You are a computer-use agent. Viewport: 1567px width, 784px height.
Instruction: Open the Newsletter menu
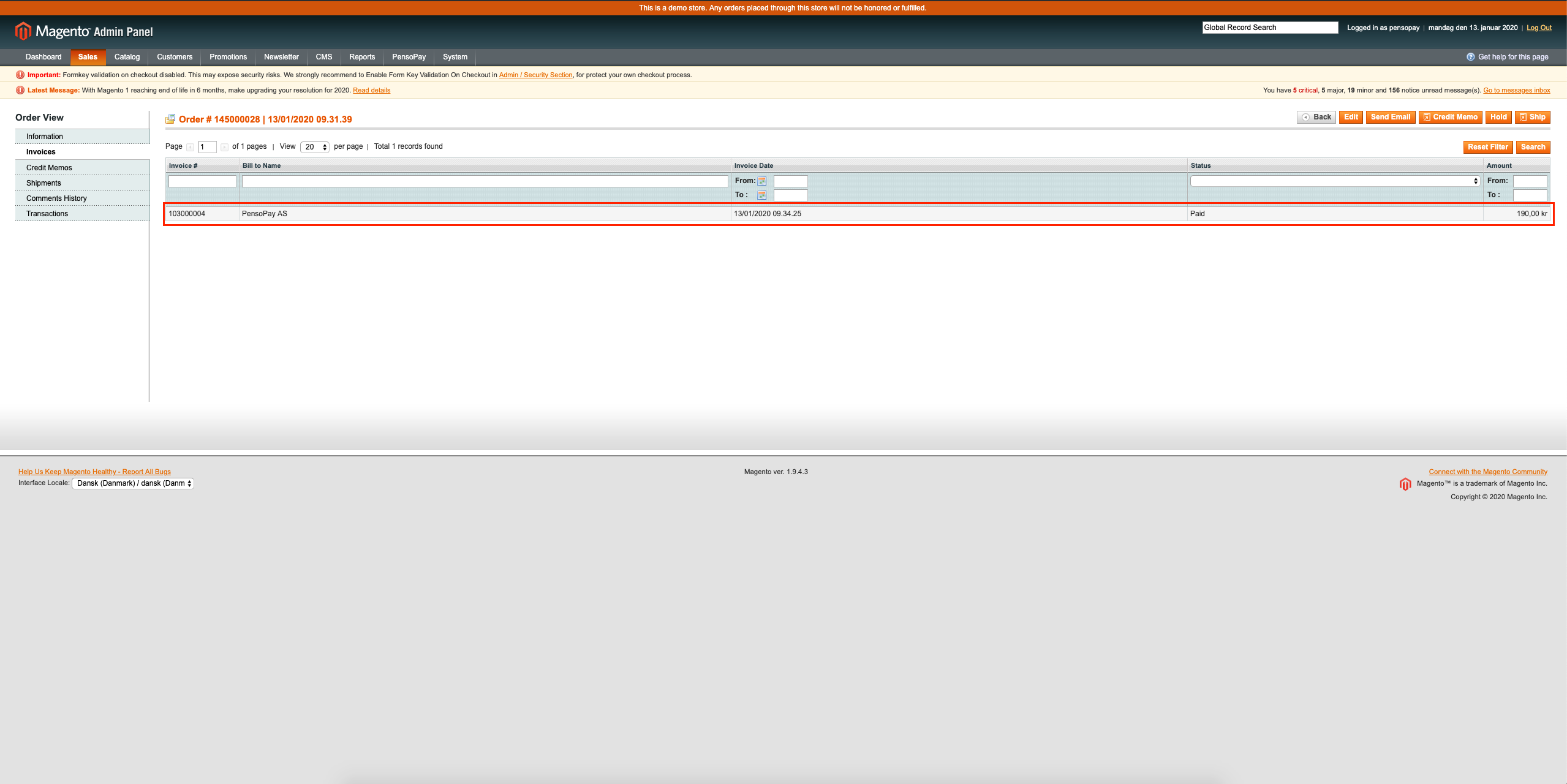point(281,57)
